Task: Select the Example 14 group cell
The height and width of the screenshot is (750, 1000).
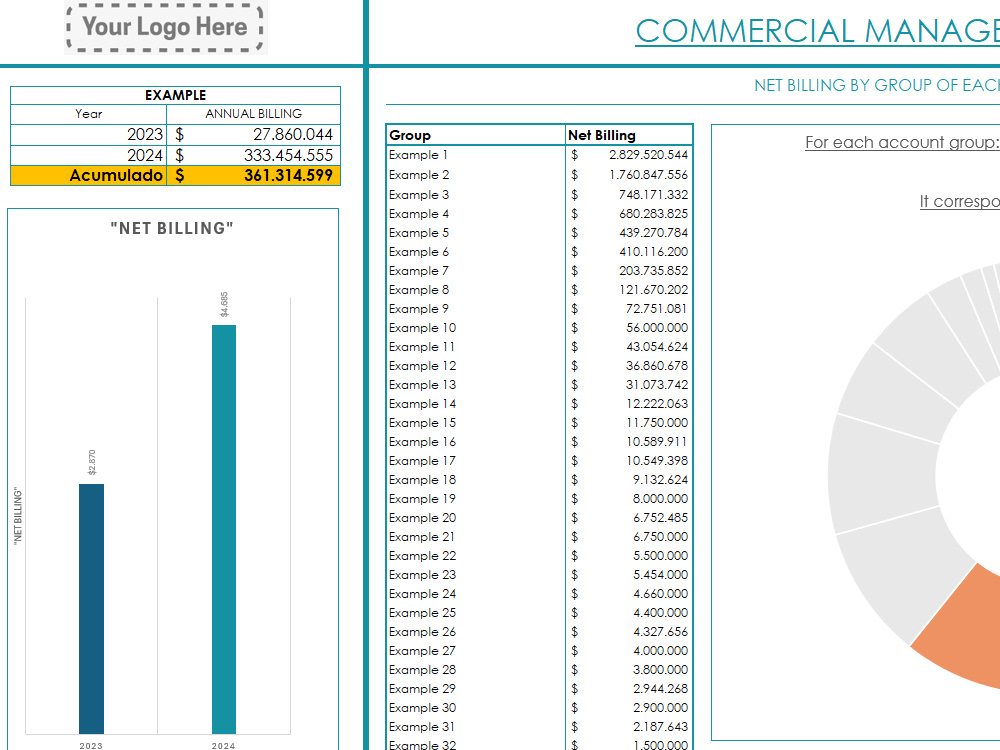Action: (476, 404)
